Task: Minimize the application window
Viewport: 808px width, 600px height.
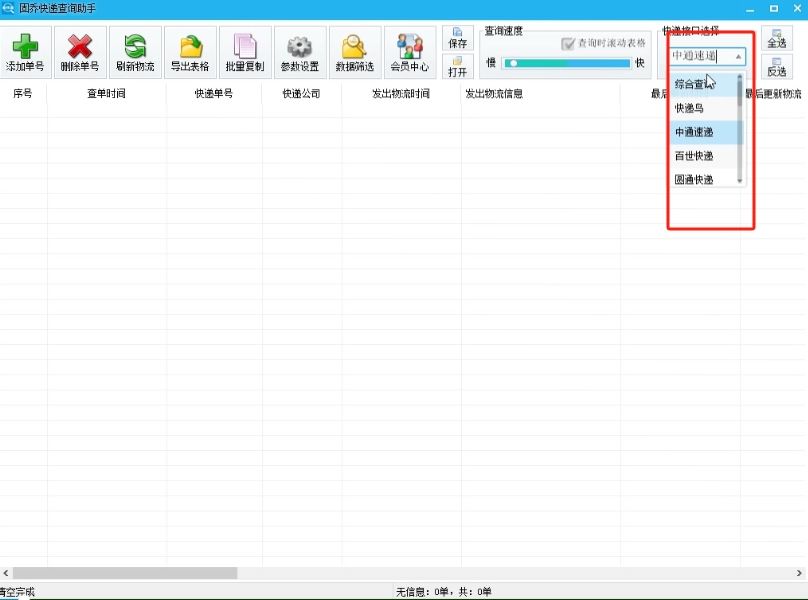Action: 750,9
